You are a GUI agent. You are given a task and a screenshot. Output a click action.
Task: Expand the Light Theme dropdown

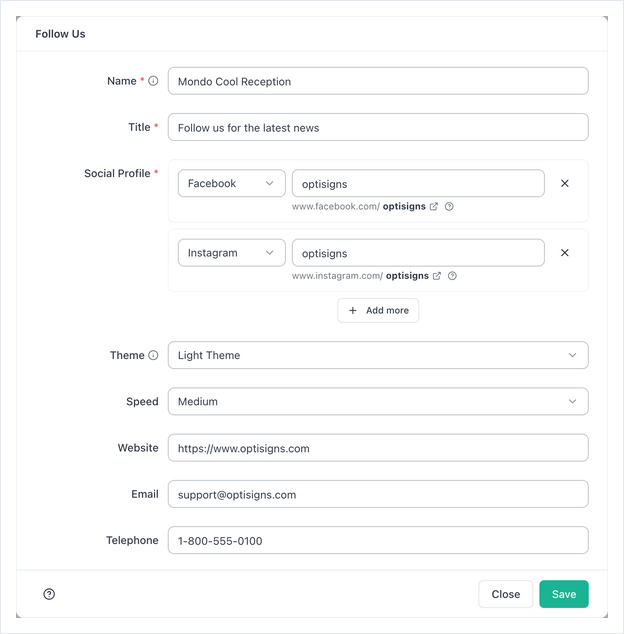[378, 355]
